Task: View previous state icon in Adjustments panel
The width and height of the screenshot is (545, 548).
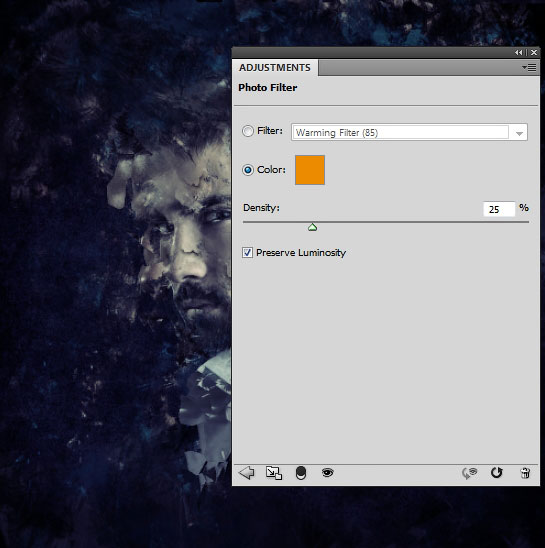Action: (469, 473)
